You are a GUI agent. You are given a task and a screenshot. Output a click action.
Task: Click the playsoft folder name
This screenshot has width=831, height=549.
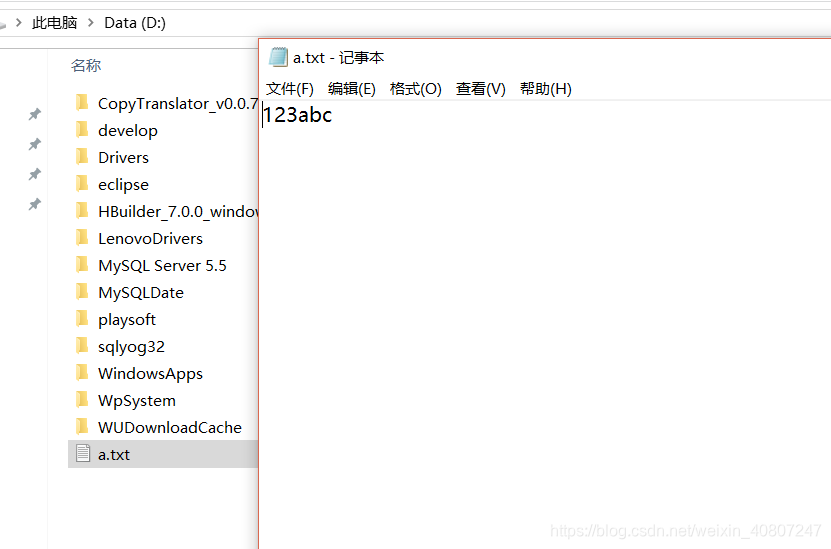127,320
